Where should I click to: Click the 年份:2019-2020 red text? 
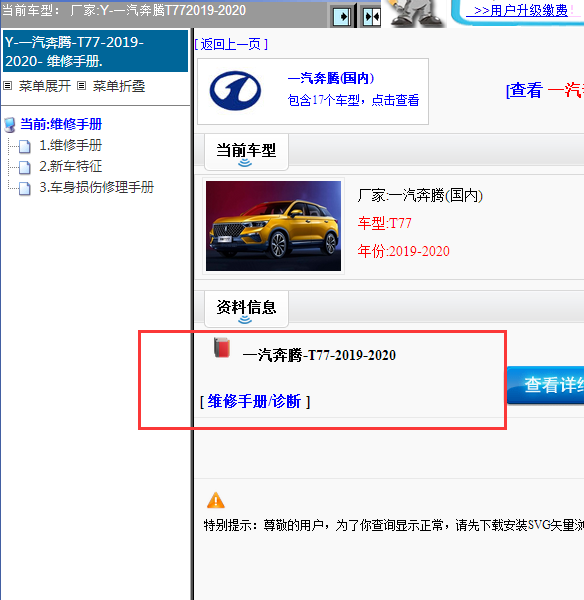[x=404, y=251]
